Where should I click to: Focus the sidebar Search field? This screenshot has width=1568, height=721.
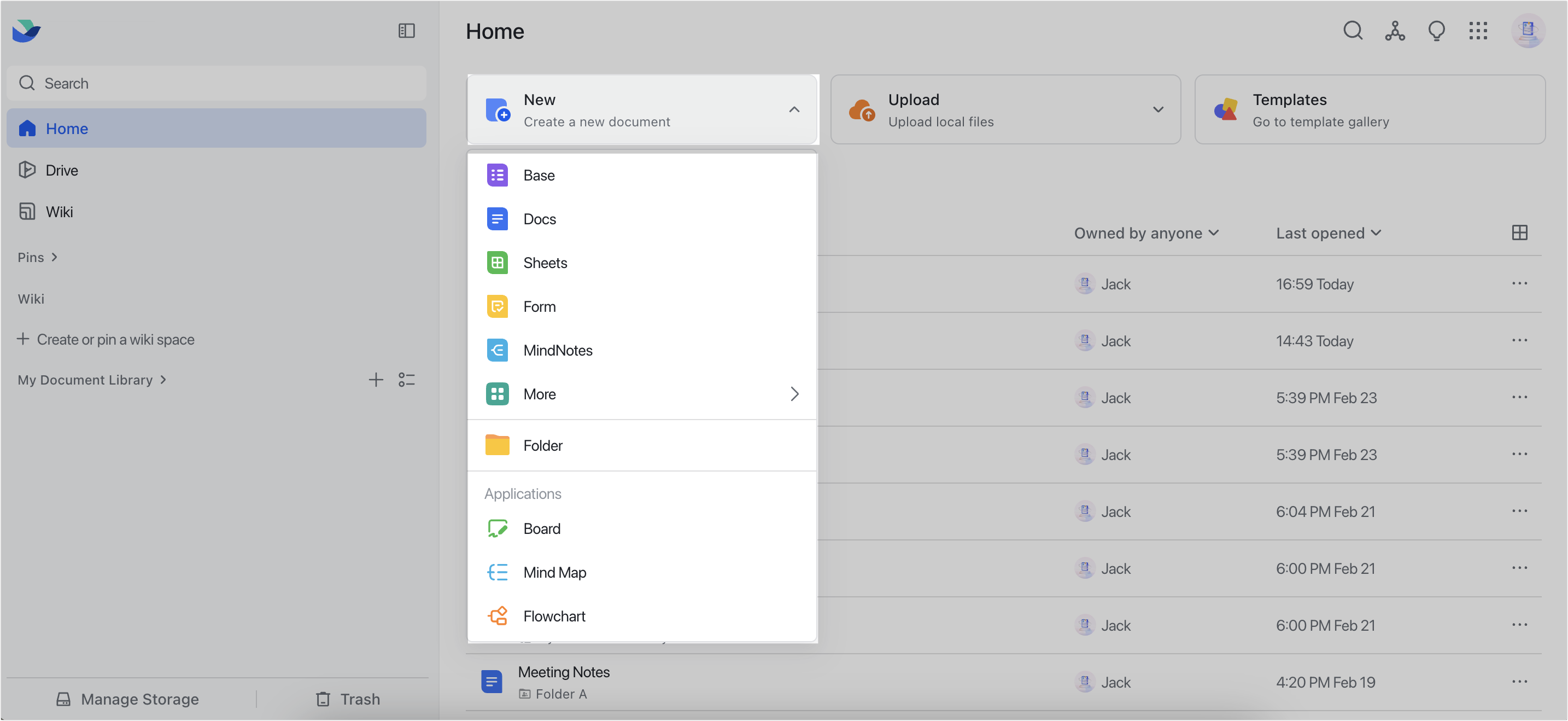[x=216, y=83]
